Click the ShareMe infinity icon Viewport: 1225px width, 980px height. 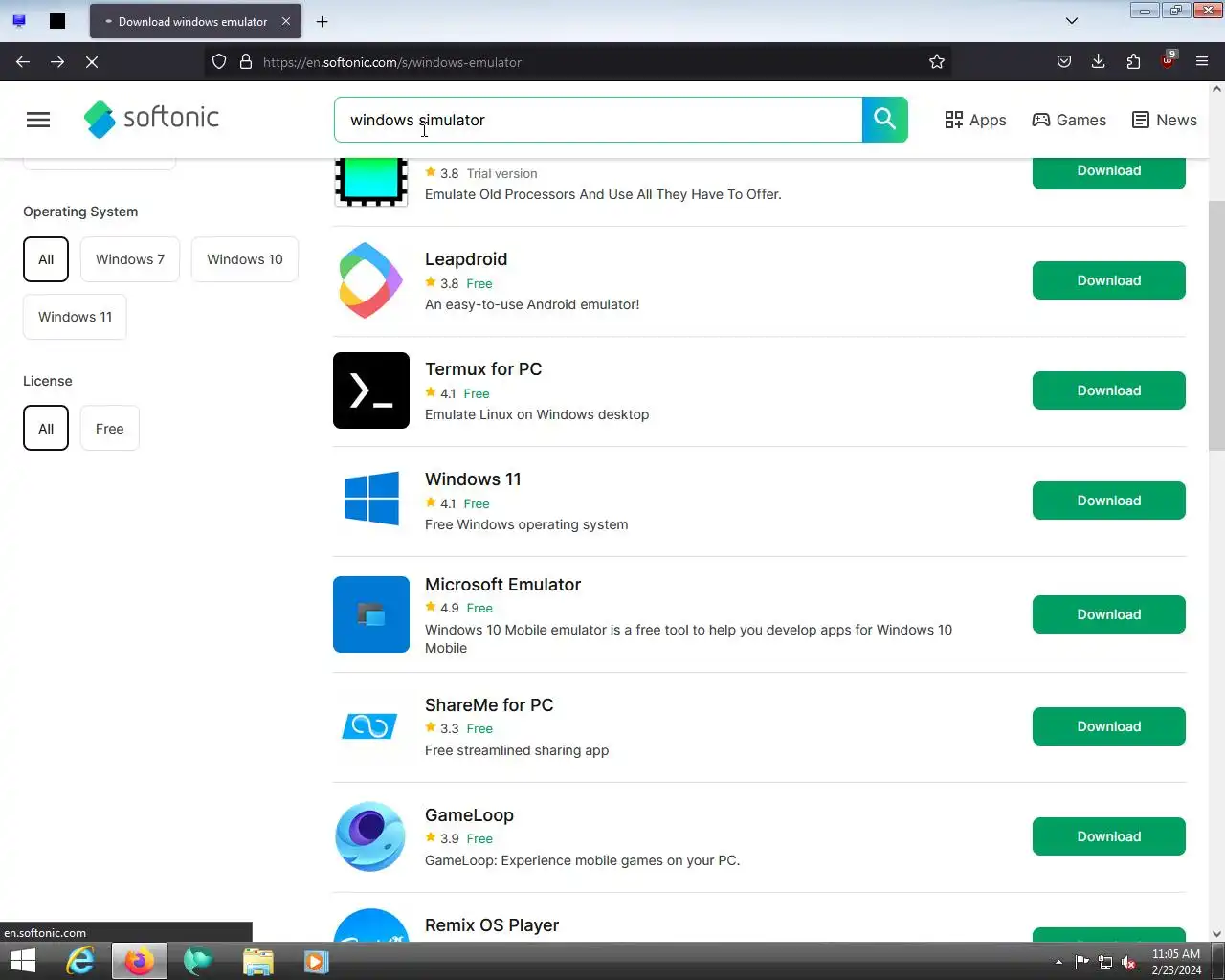pyautogui.click(x=369, y=726)
